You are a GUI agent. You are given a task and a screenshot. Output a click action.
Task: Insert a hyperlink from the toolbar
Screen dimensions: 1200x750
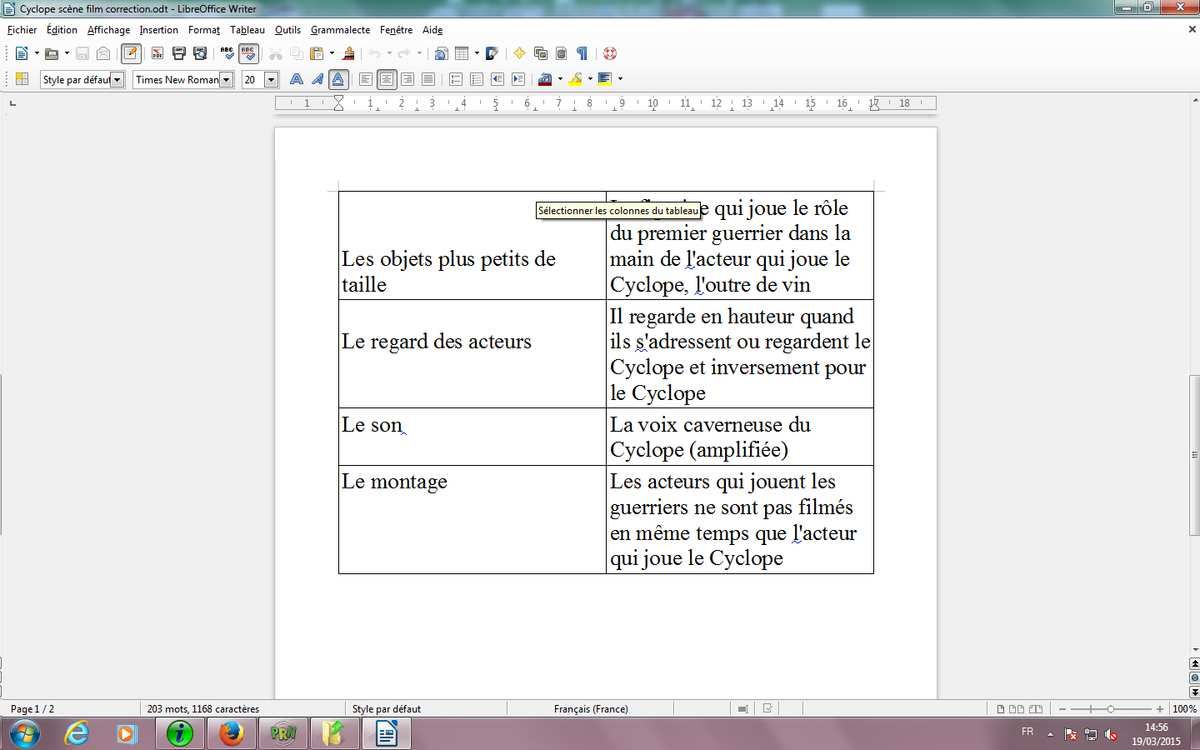pyautogui.click(x=440, y=53)
